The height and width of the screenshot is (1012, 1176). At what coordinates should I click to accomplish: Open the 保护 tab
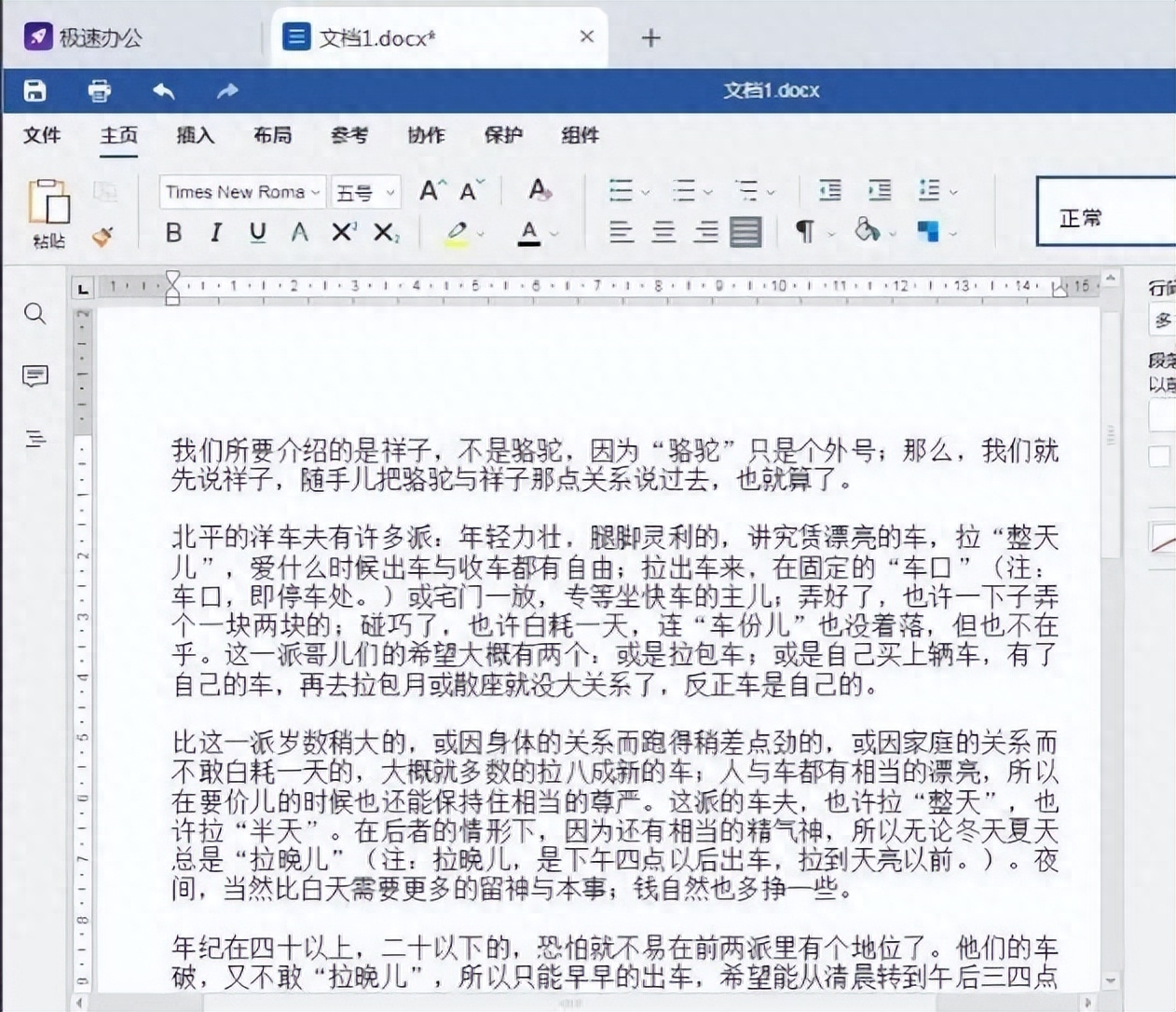pos(503,135)
